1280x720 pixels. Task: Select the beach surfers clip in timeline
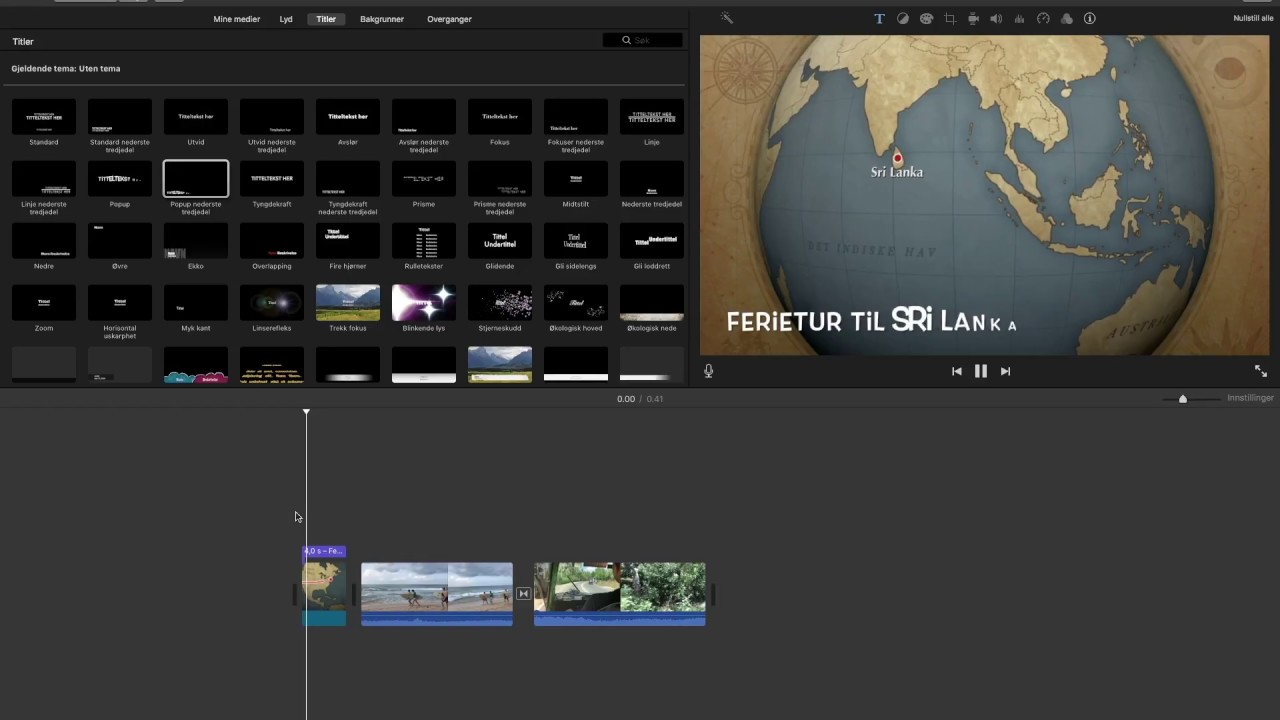[437, 594]
